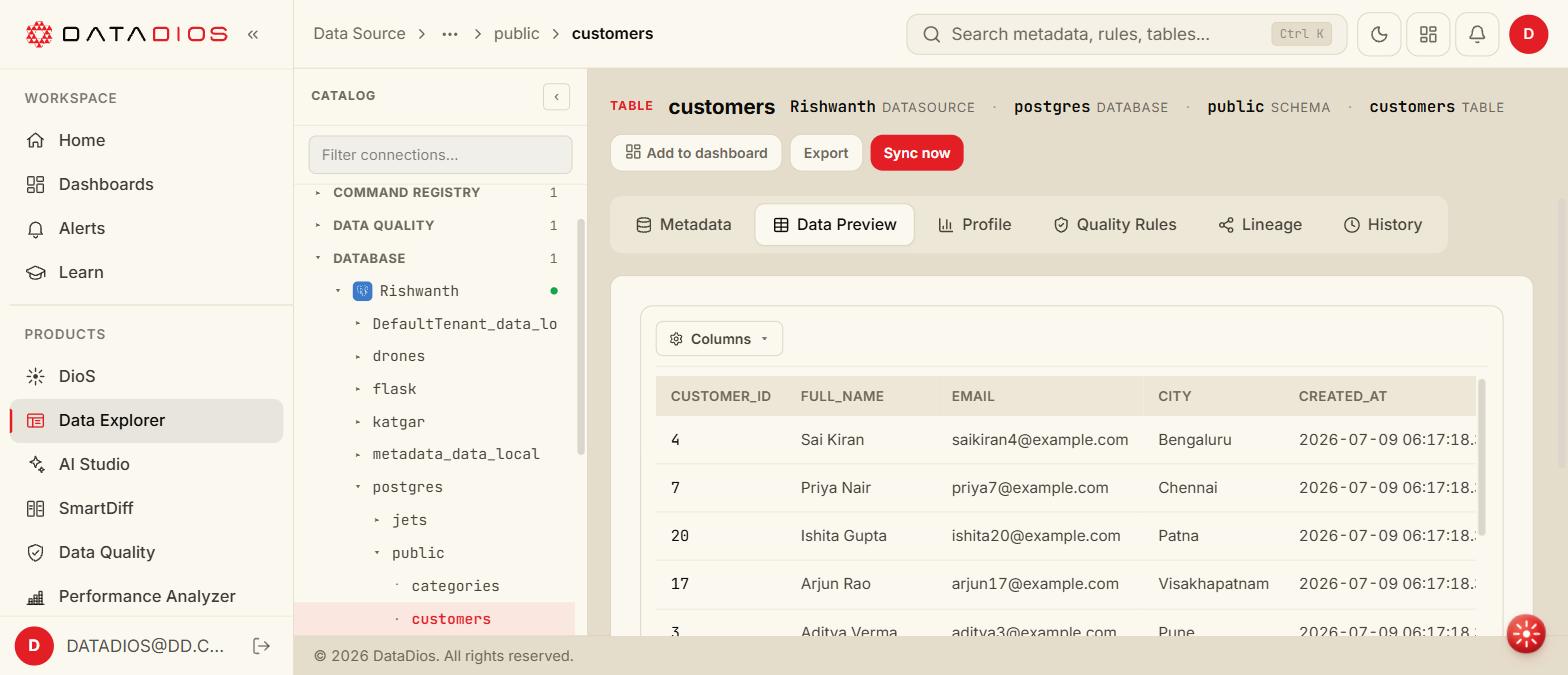Click the public breadcrumb link
This screenshot has width=1568, height=675.
pyautogui.click(x=517, y=34)
